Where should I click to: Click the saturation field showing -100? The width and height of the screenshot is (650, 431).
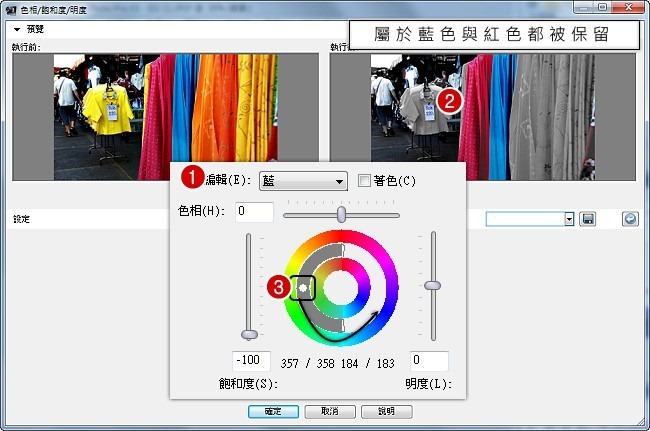click(251, 361)
